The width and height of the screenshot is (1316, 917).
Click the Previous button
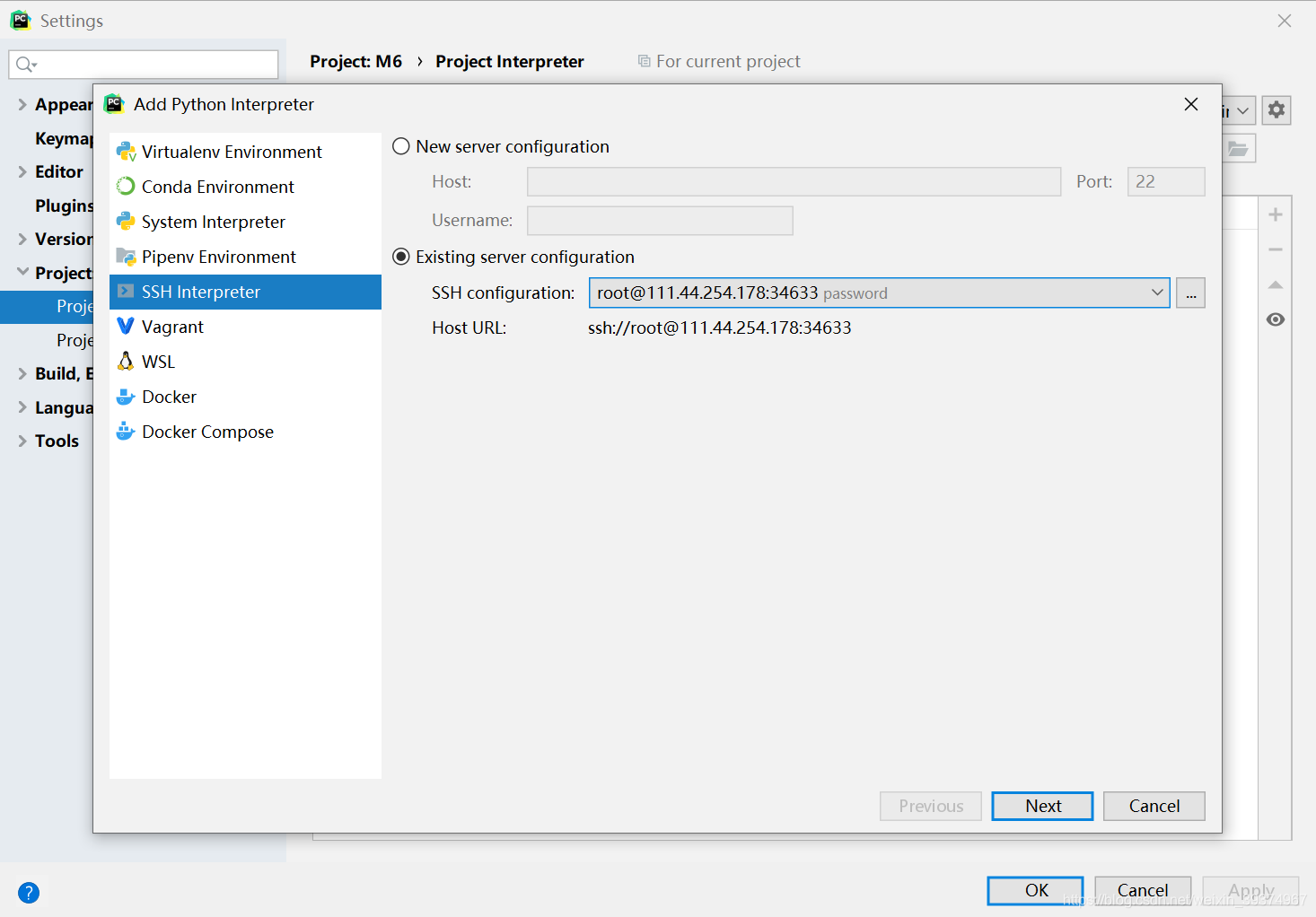(x=931, y=806)
